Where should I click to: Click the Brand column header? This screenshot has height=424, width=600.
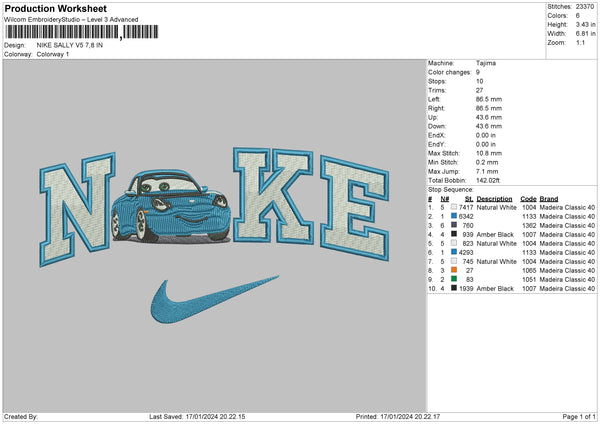[549, 198]
